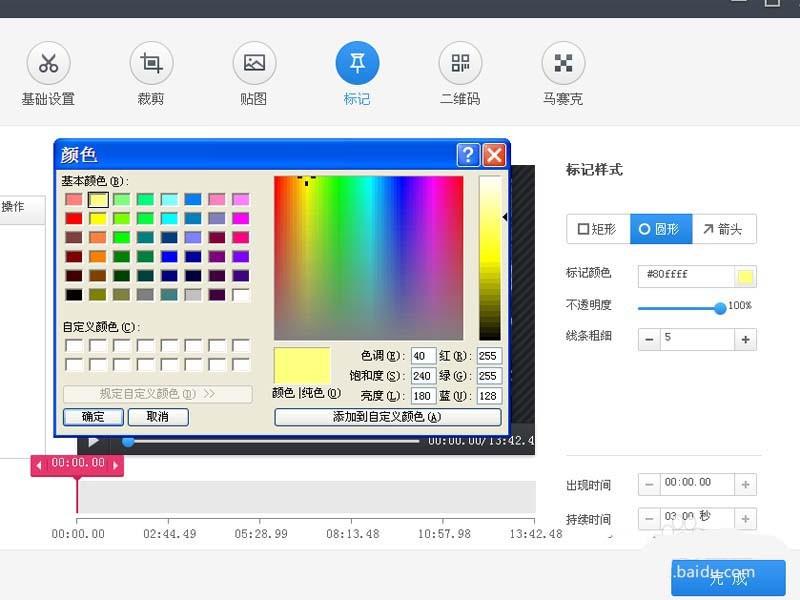Select the 二维码 (QR code) tool icon
Viewport: 800px width, 600px height.
(460, 62)
